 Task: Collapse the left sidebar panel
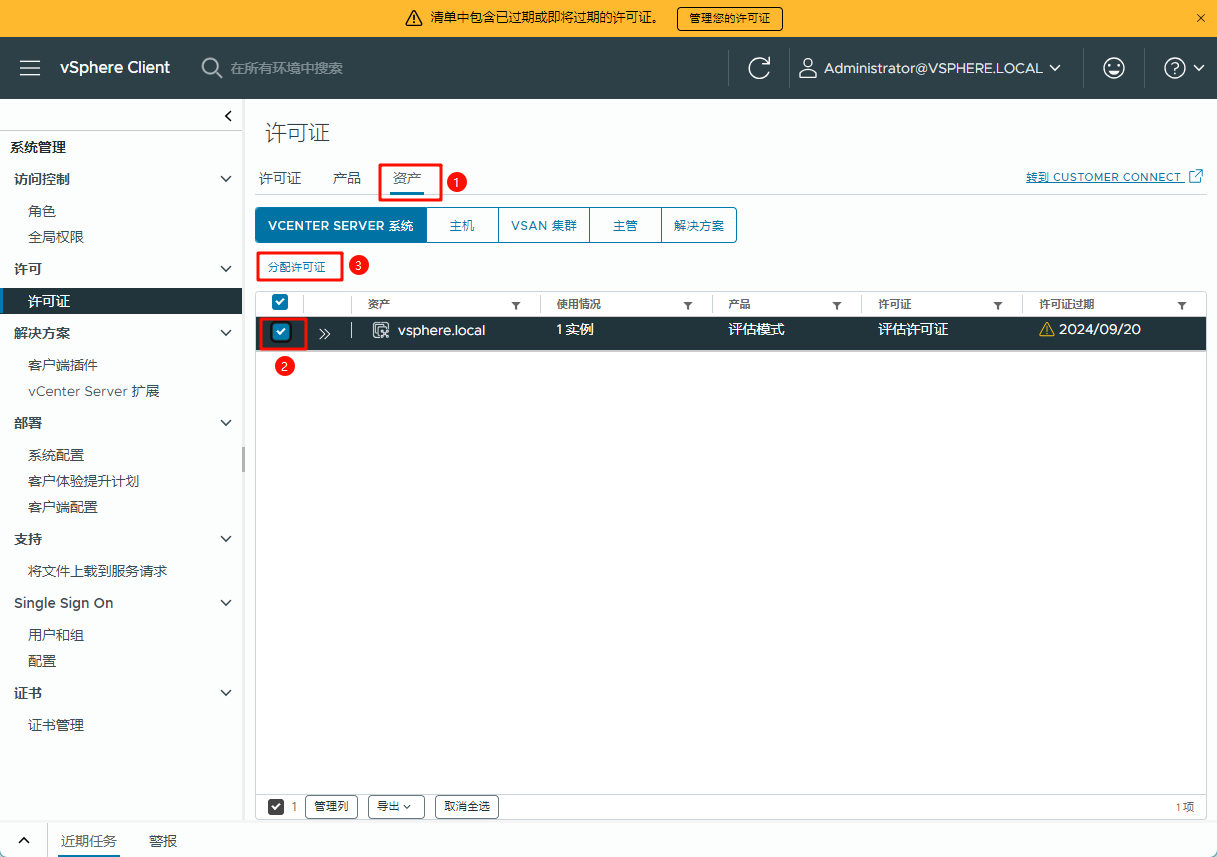click(228, 116)
